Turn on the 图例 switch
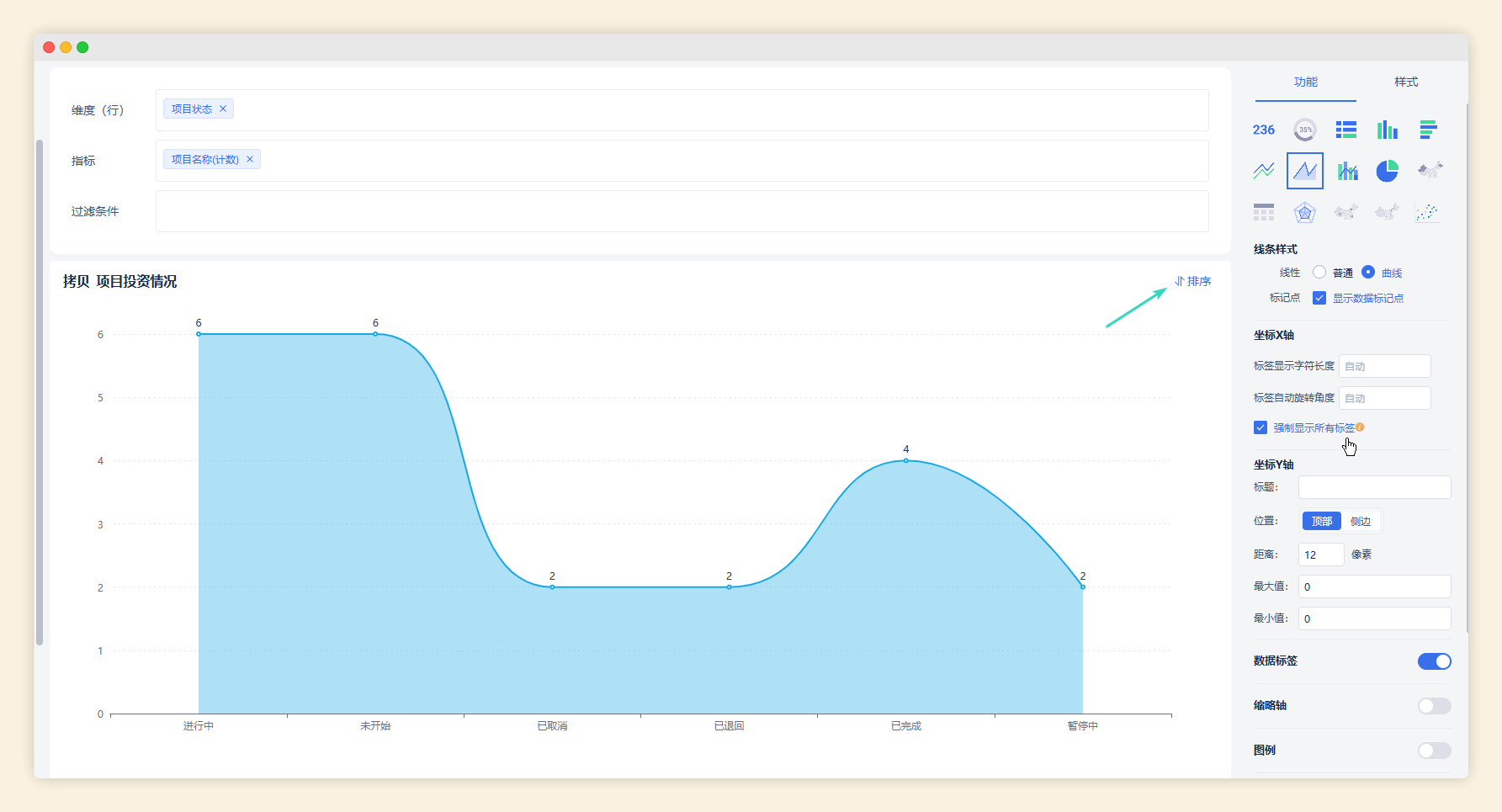The height and width of the screenshot is (812, 1502). [x=1434, y=751]
